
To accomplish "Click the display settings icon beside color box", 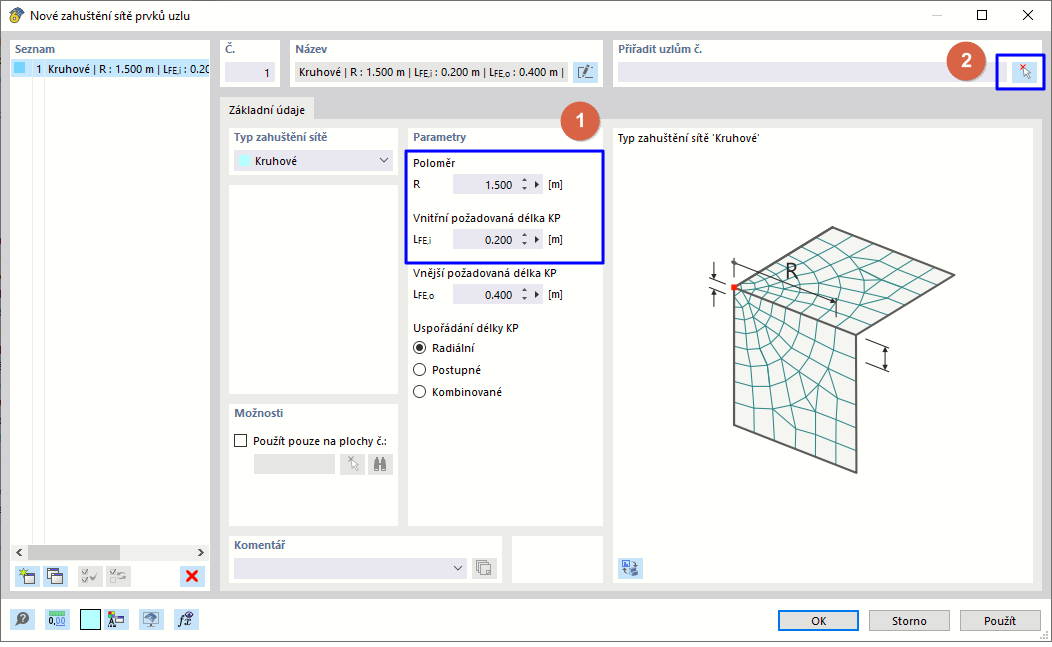I will [x=116, y=619].
